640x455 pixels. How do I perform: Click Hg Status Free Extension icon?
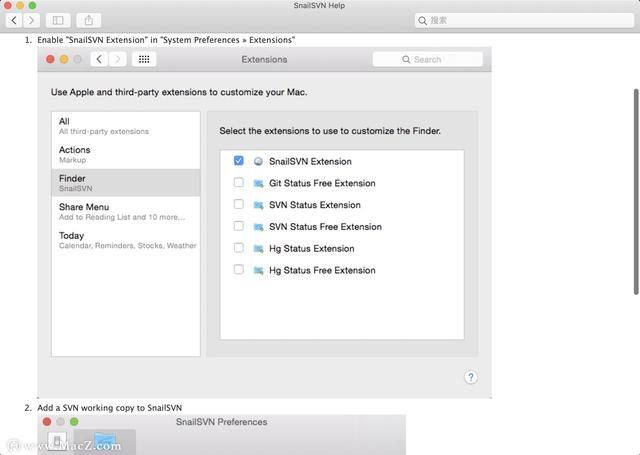click(x=258, y=270)
